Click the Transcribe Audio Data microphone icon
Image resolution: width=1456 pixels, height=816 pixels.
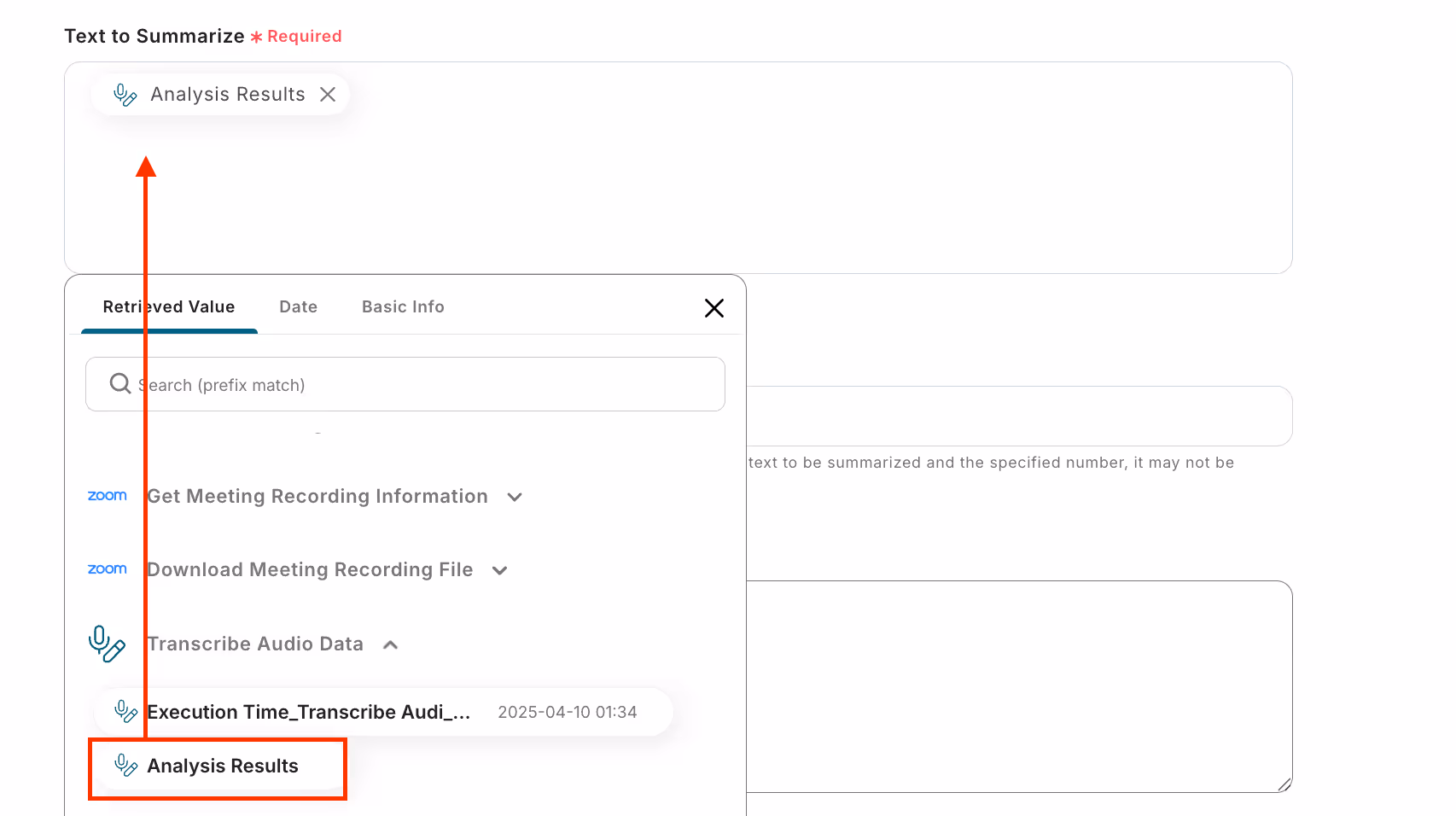107,644
